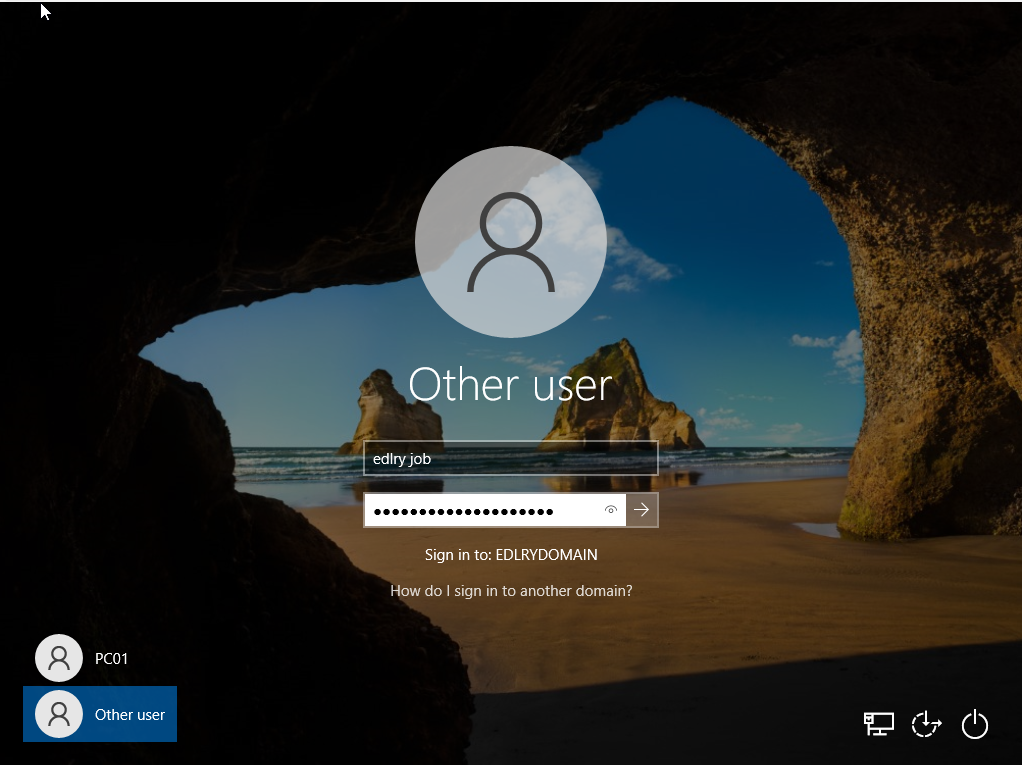Click the PC01 avatar icon
Viewport: 1022px width, 765px height.
coord(59,658)
